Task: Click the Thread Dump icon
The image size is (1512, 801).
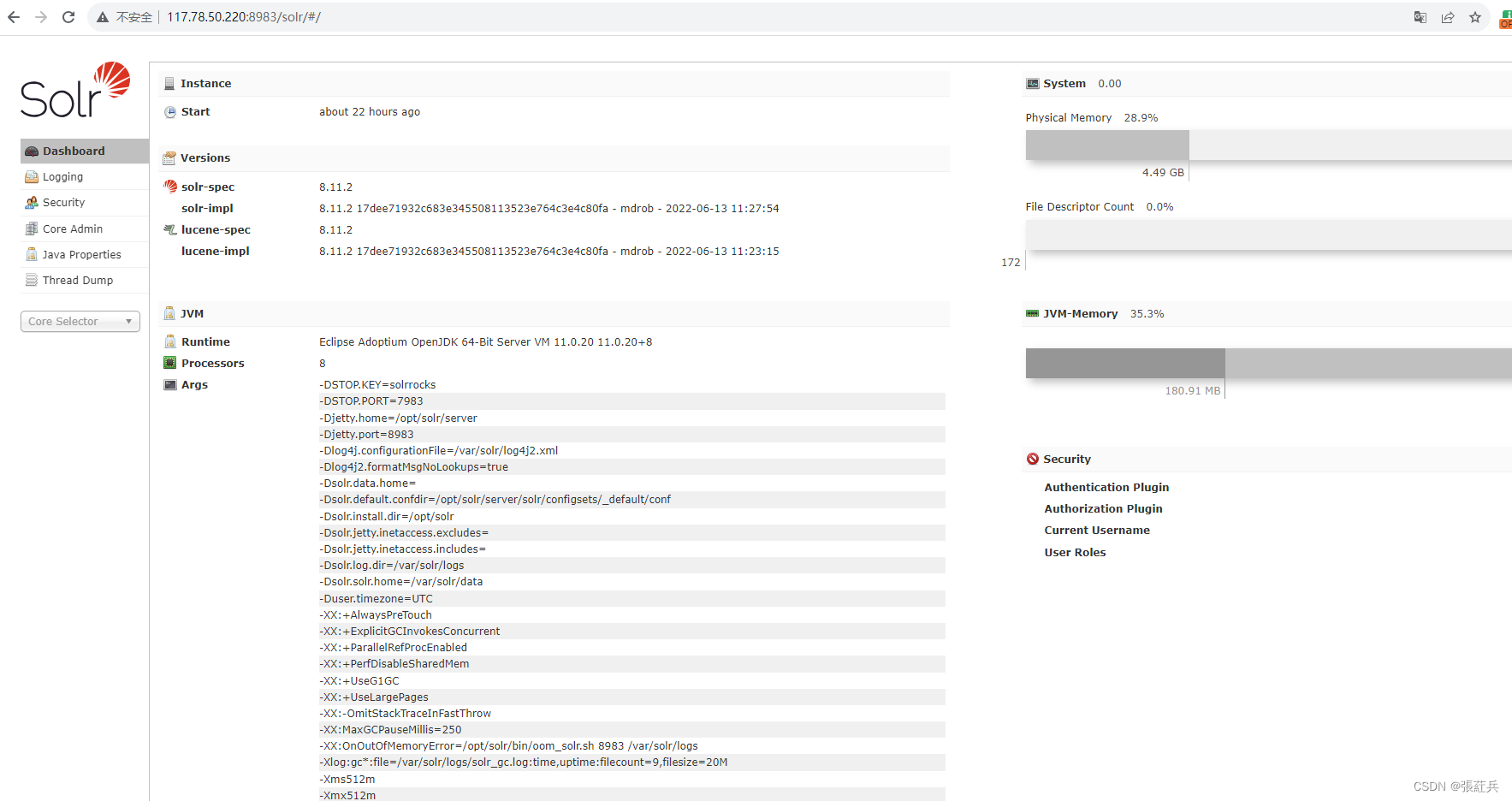Action: tap(32, 280)
